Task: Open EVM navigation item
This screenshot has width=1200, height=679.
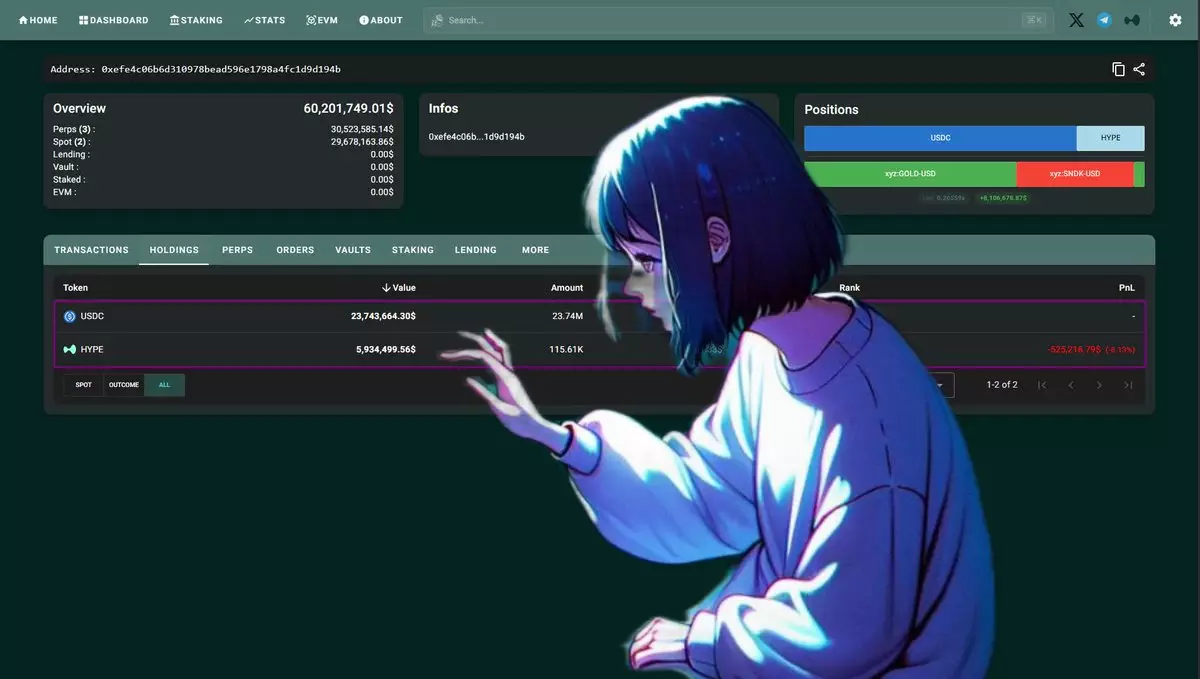Action: coord(322,20)
